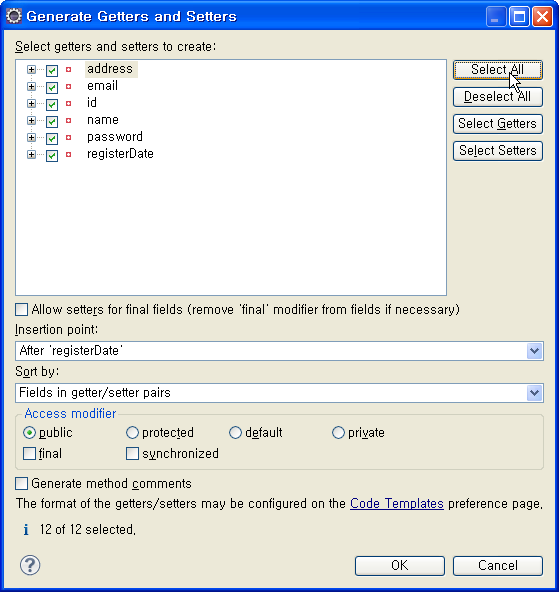559x592 pixels.
Task: Close the dialog with the X button
Action: [542, 17]
